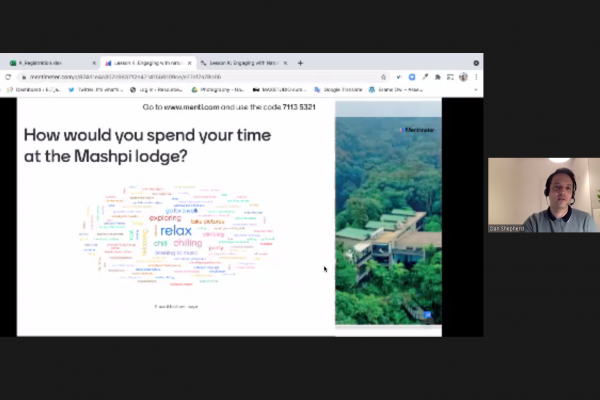Select Dan Shepherd's video thumbnail
Screen dimensions: 600x400
[544, 195]
